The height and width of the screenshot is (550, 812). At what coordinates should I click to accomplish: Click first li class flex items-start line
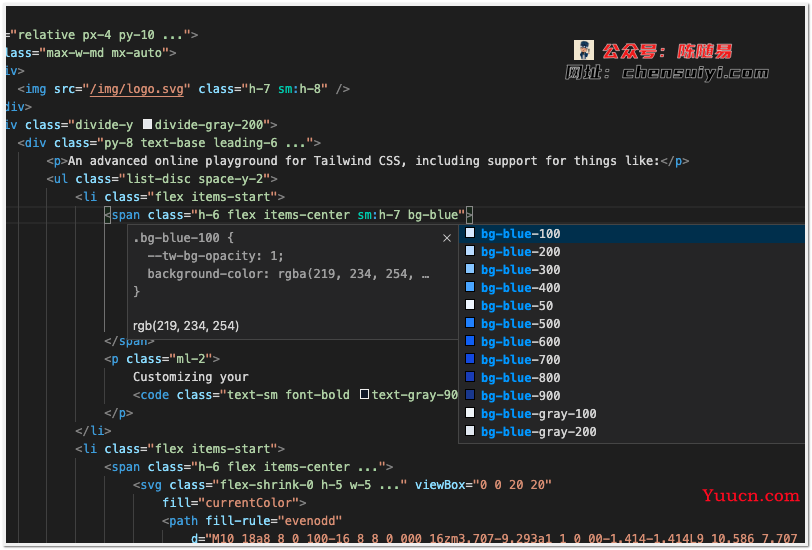(x=180, y=197)
